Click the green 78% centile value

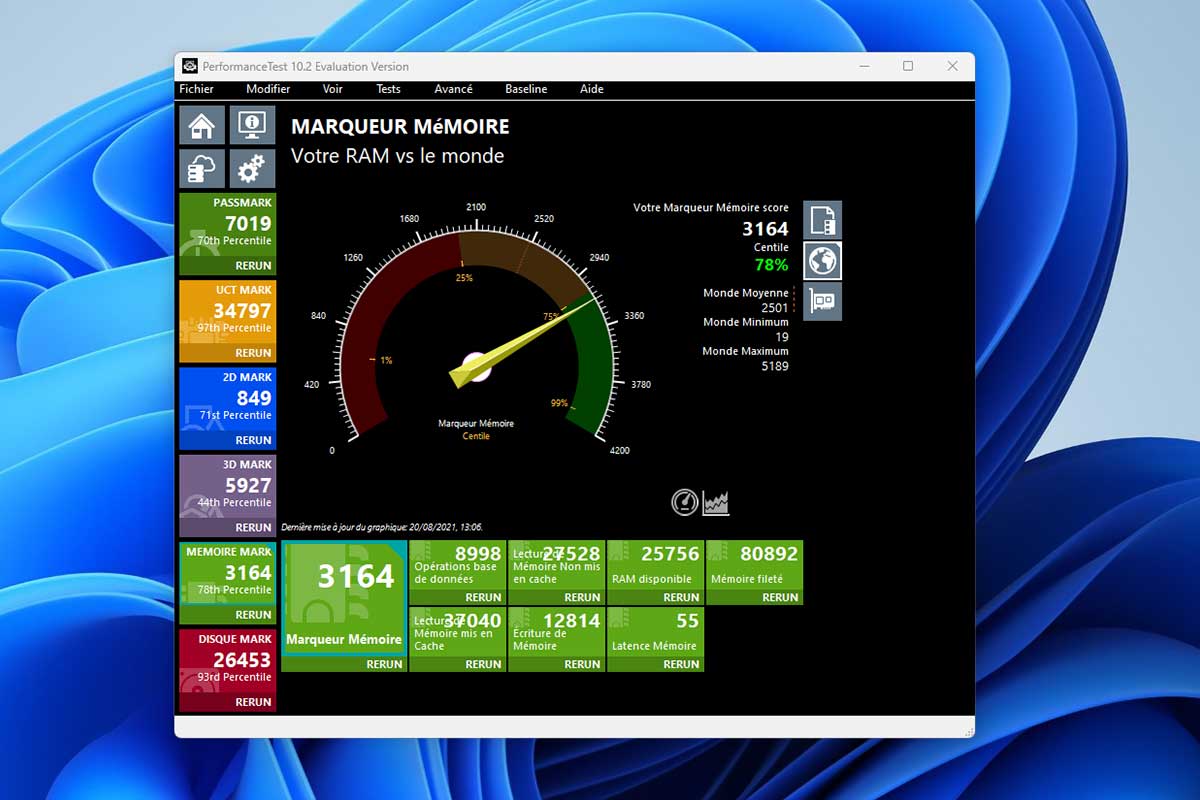[x=771, y=265]
